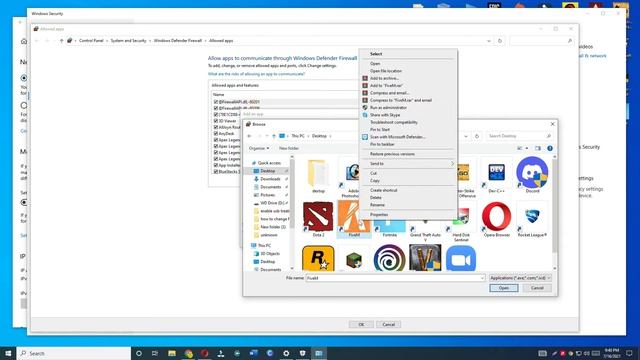The height and width of the screenshot is (360, 640).
Task: Click the File name text field
Action: [x=392, y=278]
